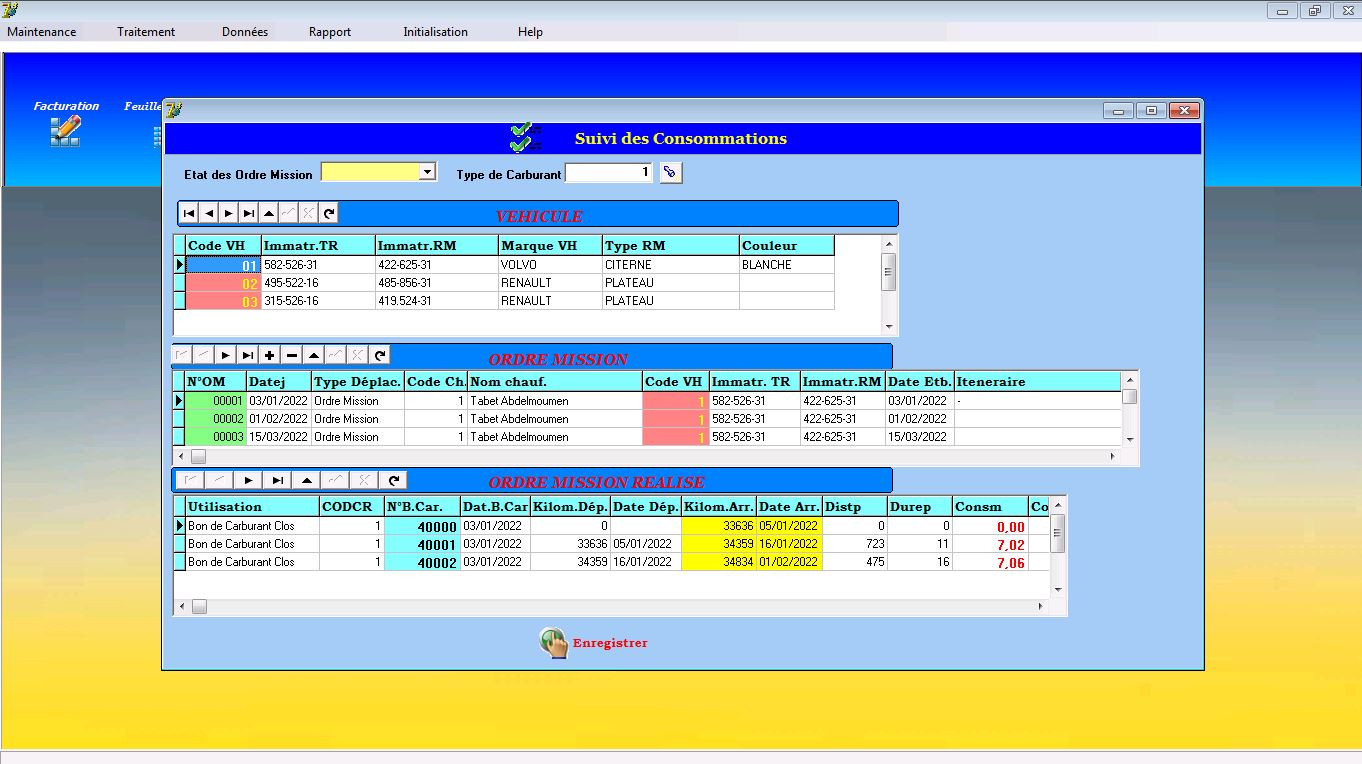Click Kilom.Arr. cell 33636
Screen dimensions: 1362x764
coord(719,526)
